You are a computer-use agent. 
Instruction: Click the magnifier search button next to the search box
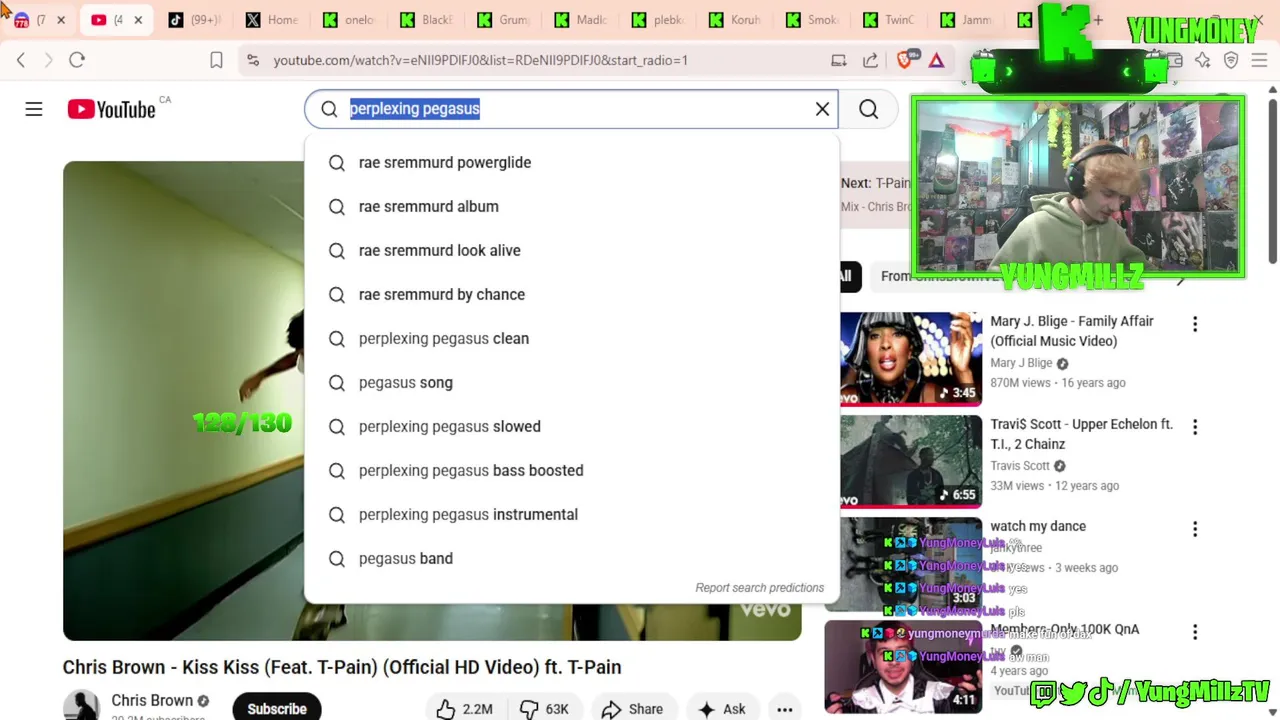868,109
